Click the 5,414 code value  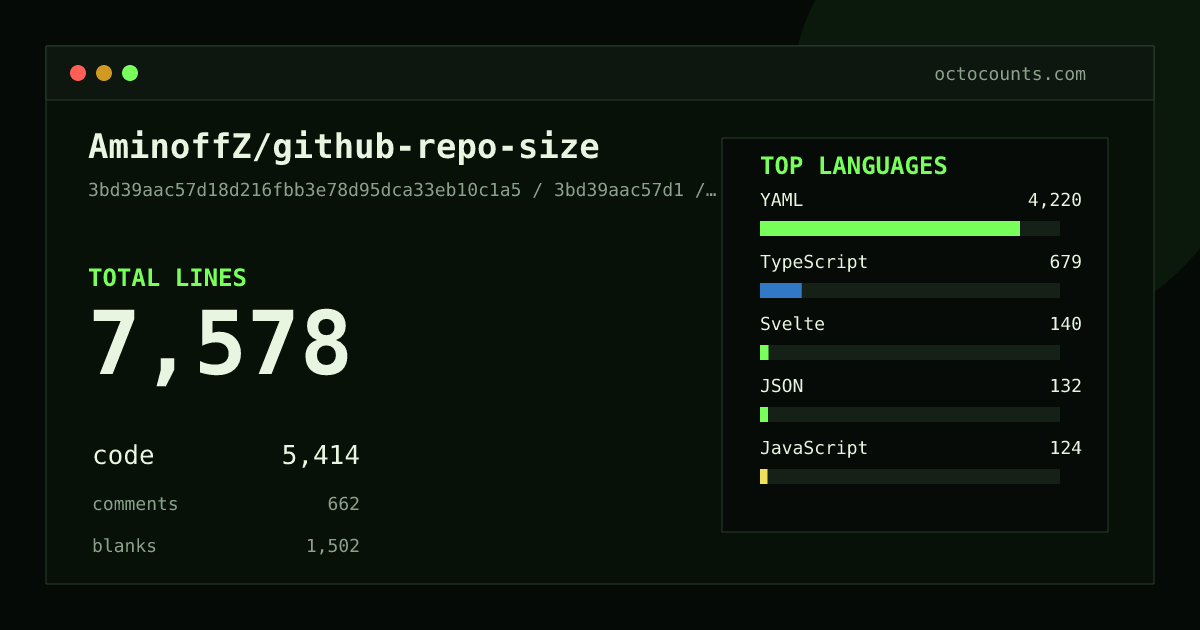click(320, 456)
